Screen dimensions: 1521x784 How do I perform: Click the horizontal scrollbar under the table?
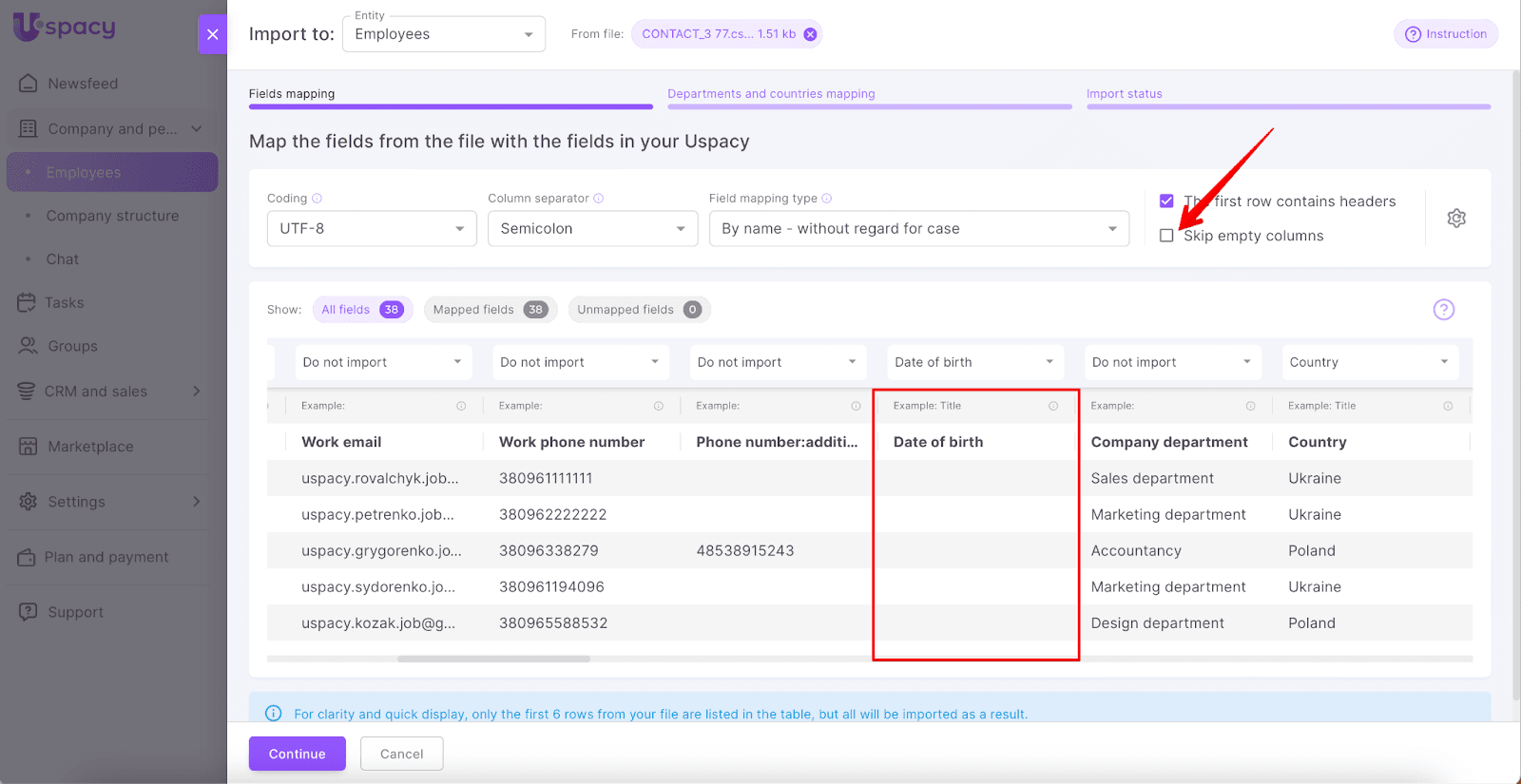point(493,659)
